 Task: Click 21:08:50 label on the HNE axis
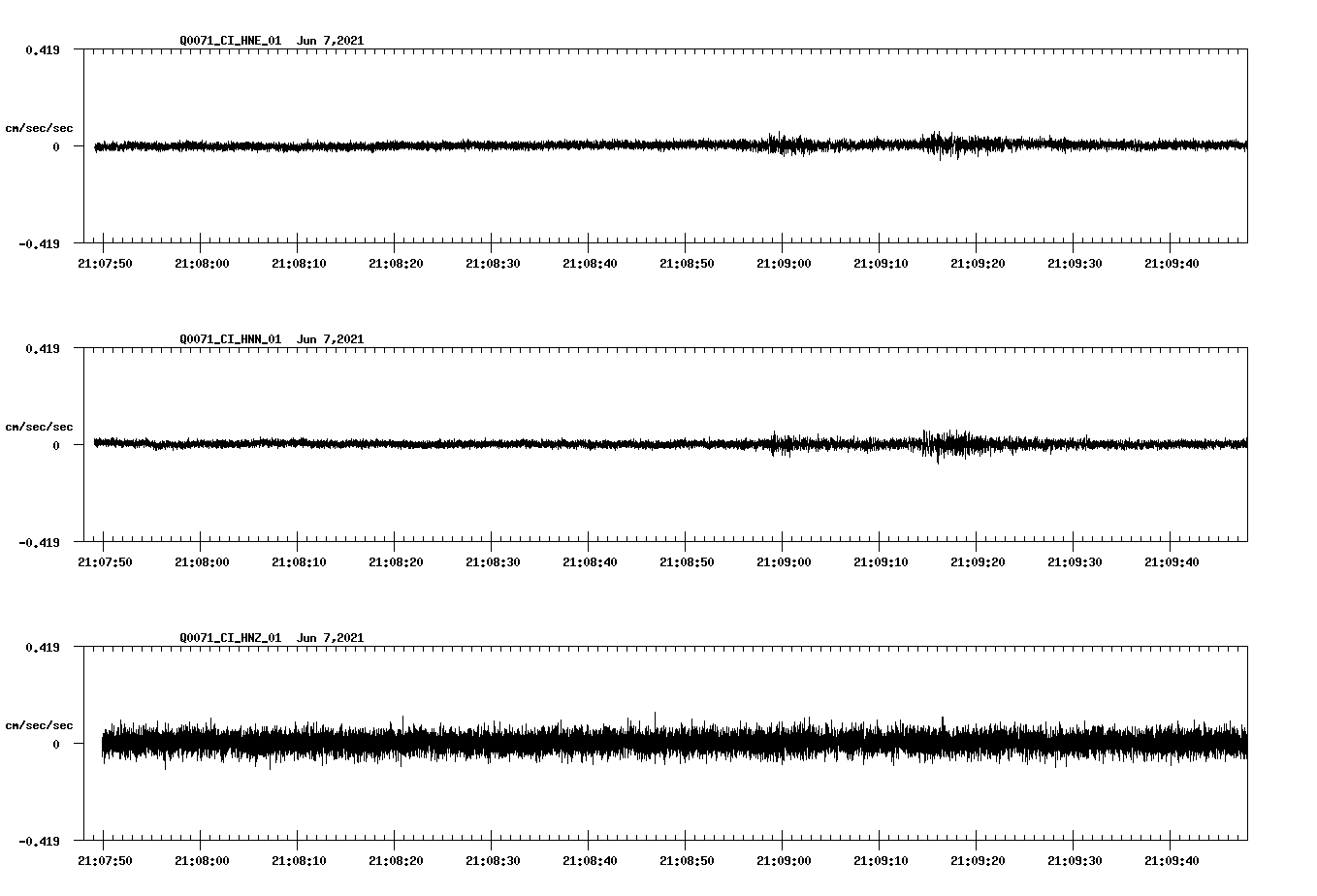coord(687,264)
